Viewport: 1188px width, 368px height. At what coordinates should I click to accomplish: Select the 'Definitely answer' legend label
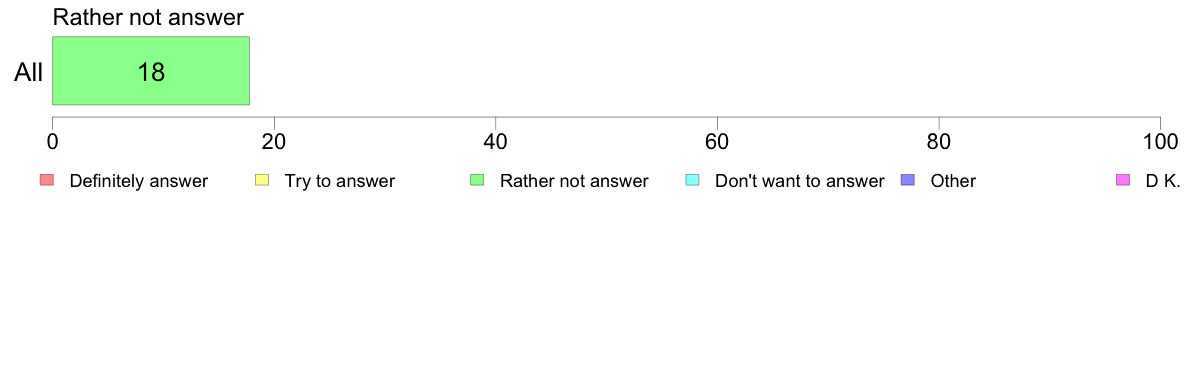pos(139,181)
